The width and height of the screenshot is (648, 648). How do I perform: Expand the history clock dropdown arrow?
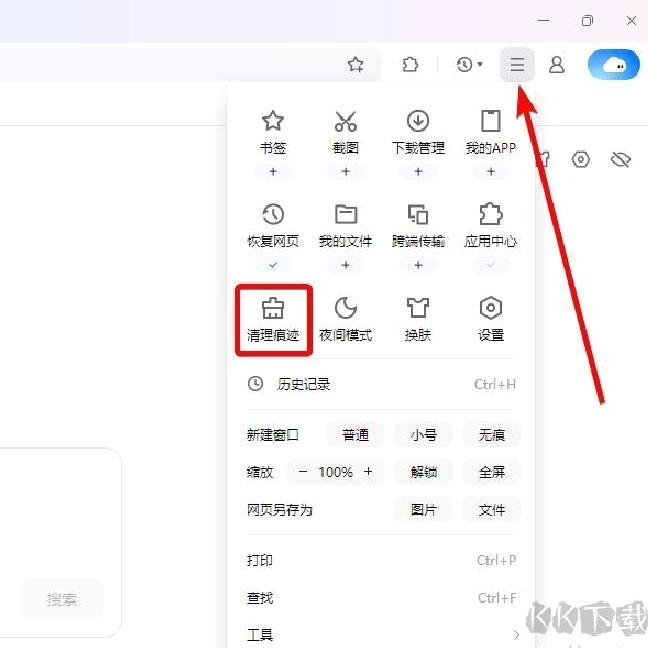pyautogui.click(x=480, y=64)
